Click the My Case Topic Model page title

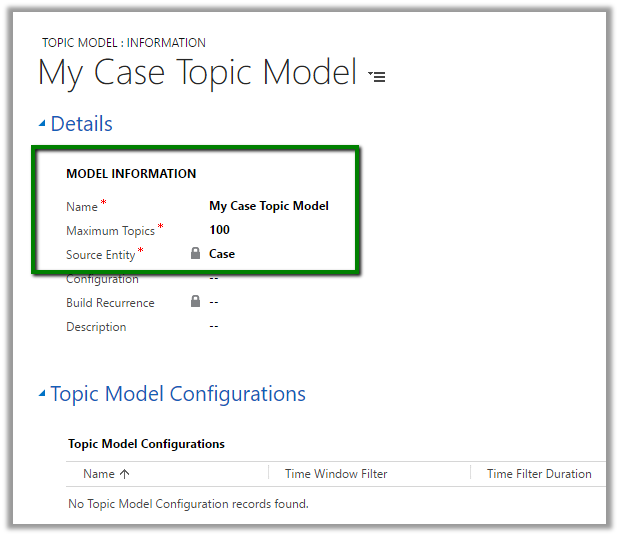[197, 73]
